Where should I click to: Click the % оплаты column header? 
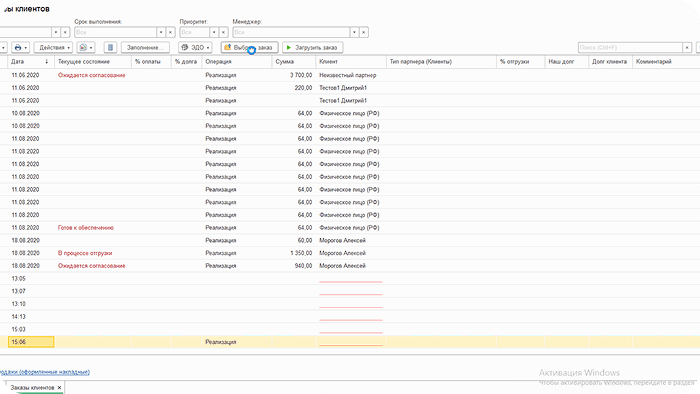(151, 62)
